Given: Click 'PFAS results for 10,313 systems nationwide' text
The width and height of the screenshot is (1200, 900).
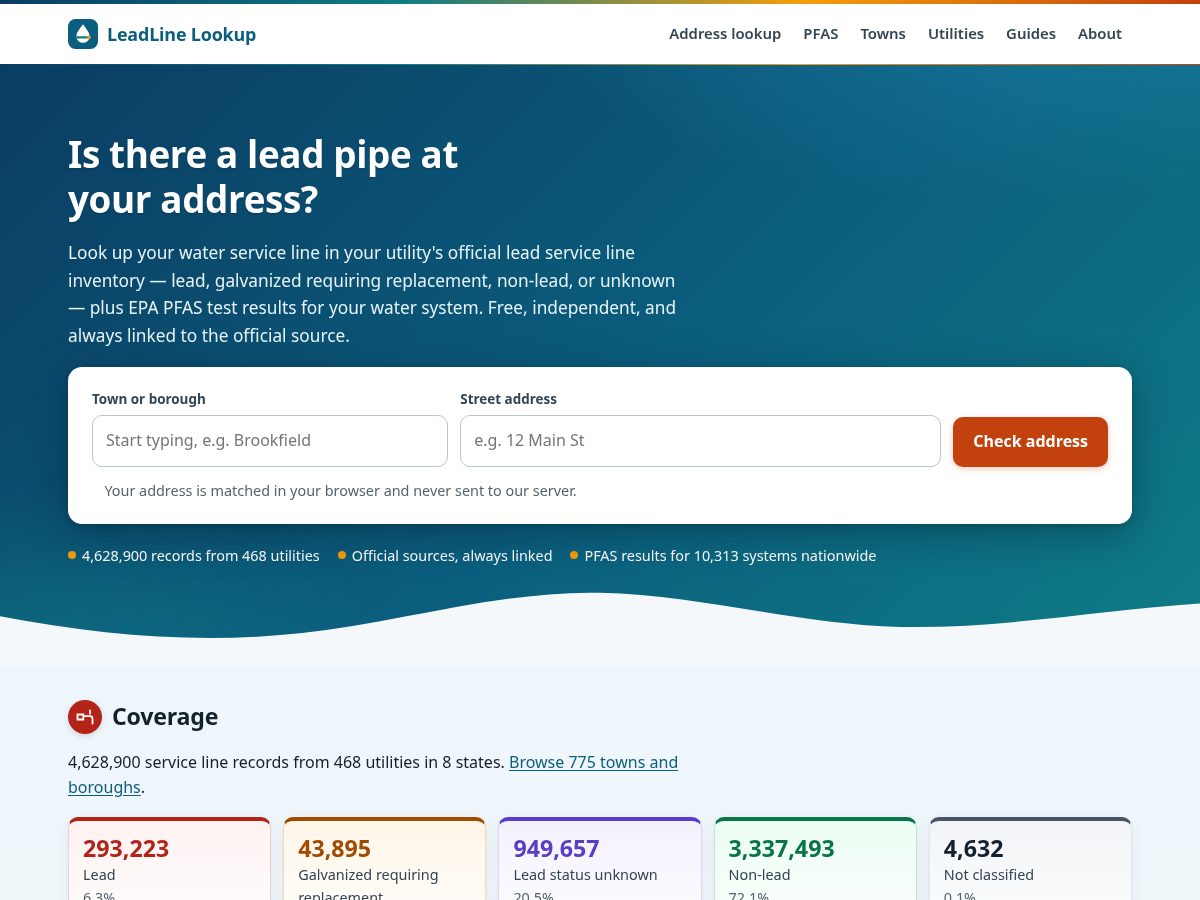Looking at the screenshot, I should [730, 556].
